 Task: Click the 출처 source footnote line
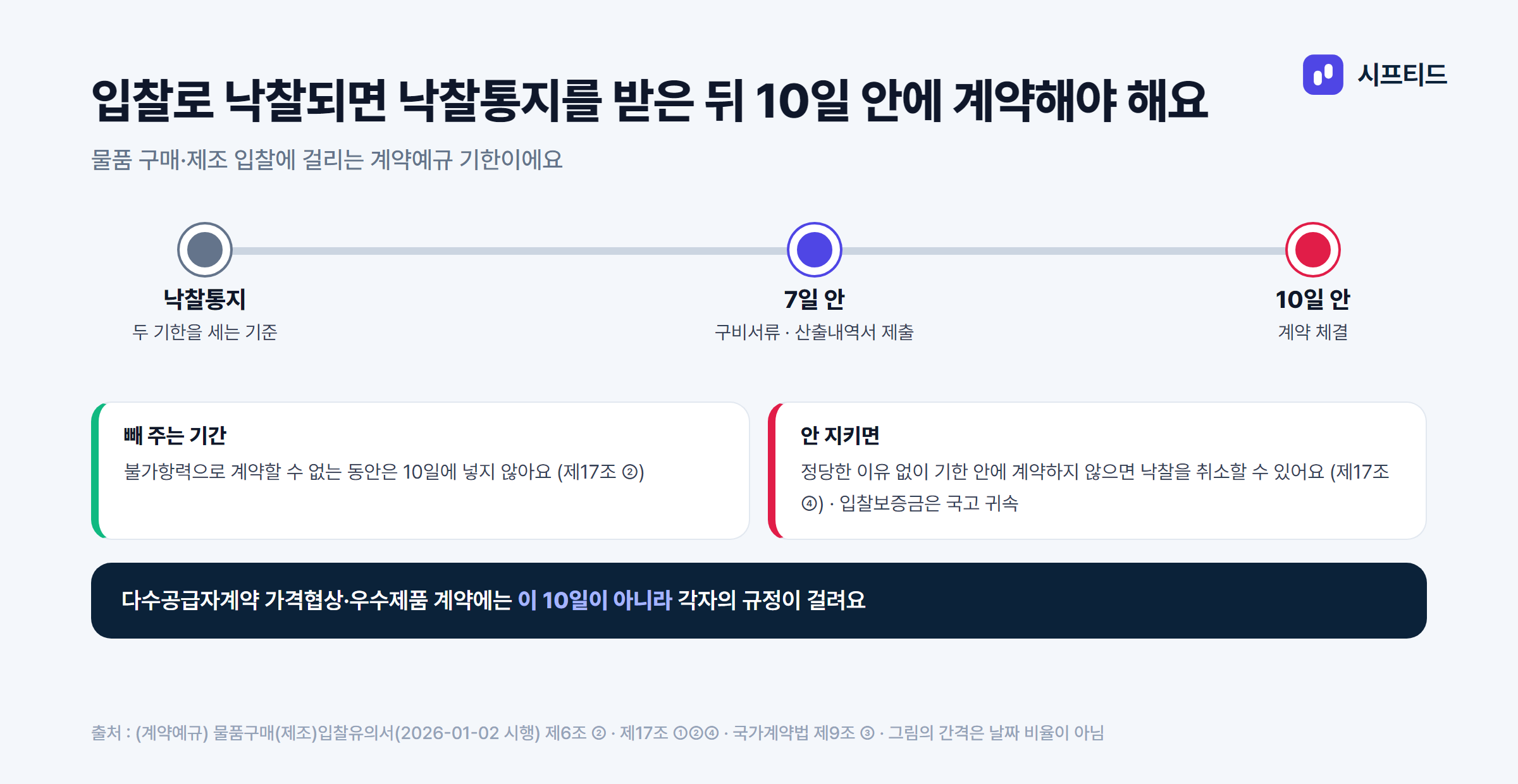(x=598, y=733)
